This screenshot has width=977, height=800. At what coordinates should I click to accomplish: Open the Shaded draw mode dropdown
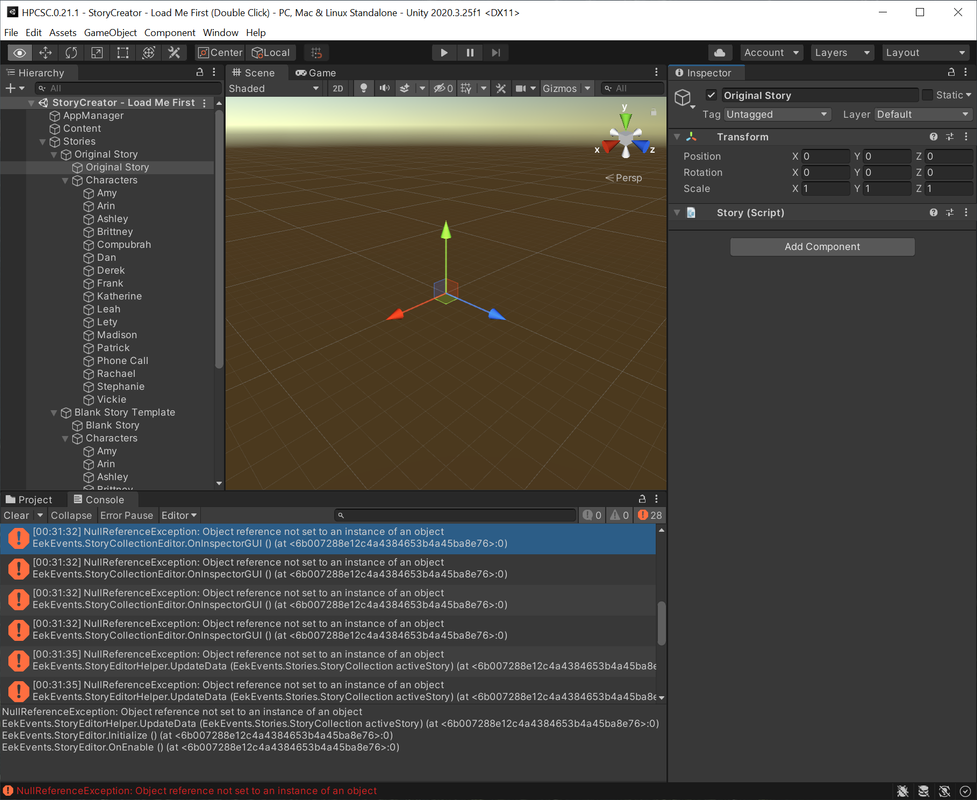pyautogui.click(x=274, y=88)
